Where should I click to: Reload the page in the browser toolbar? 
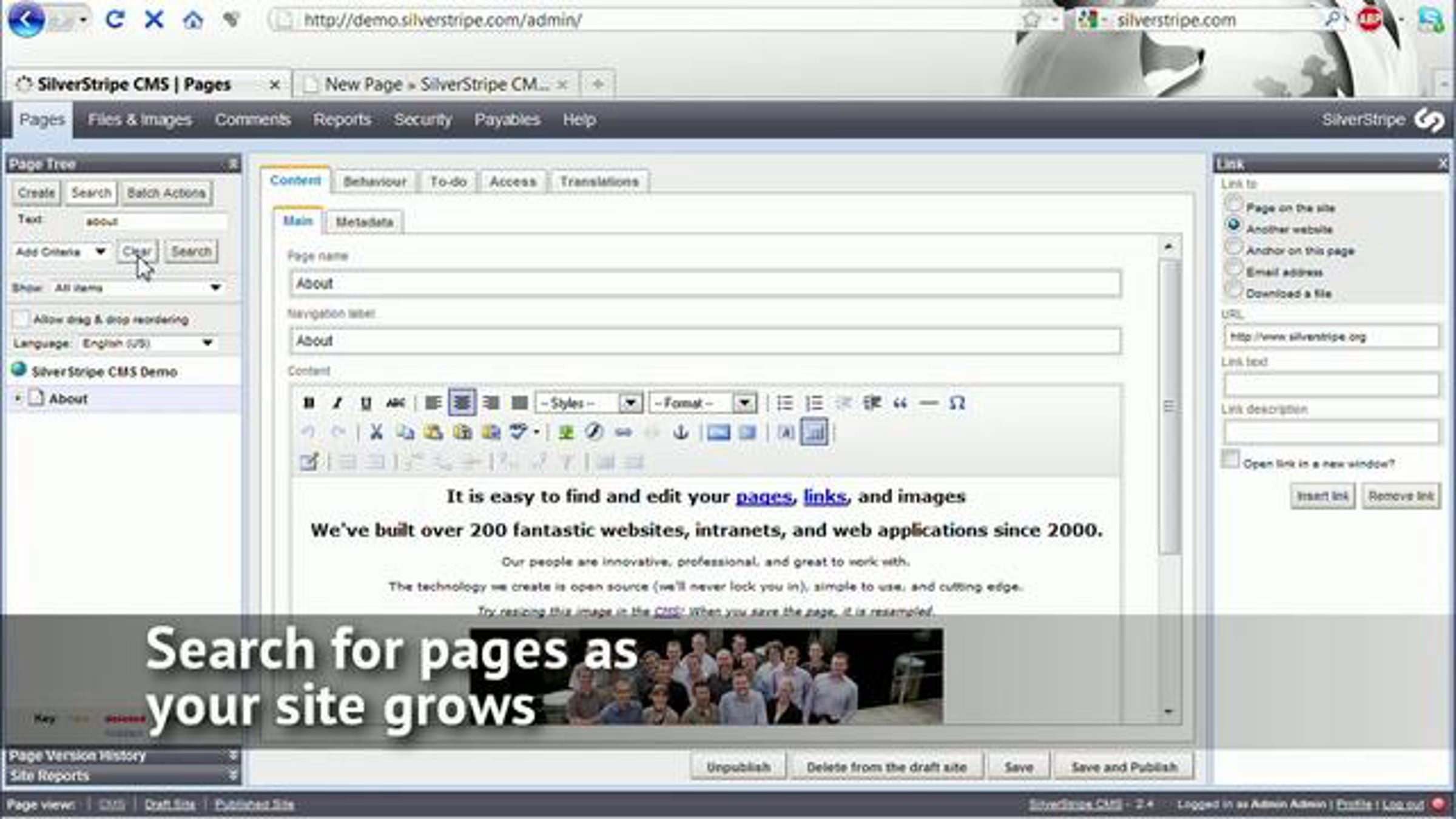click(x=115, y=19)
